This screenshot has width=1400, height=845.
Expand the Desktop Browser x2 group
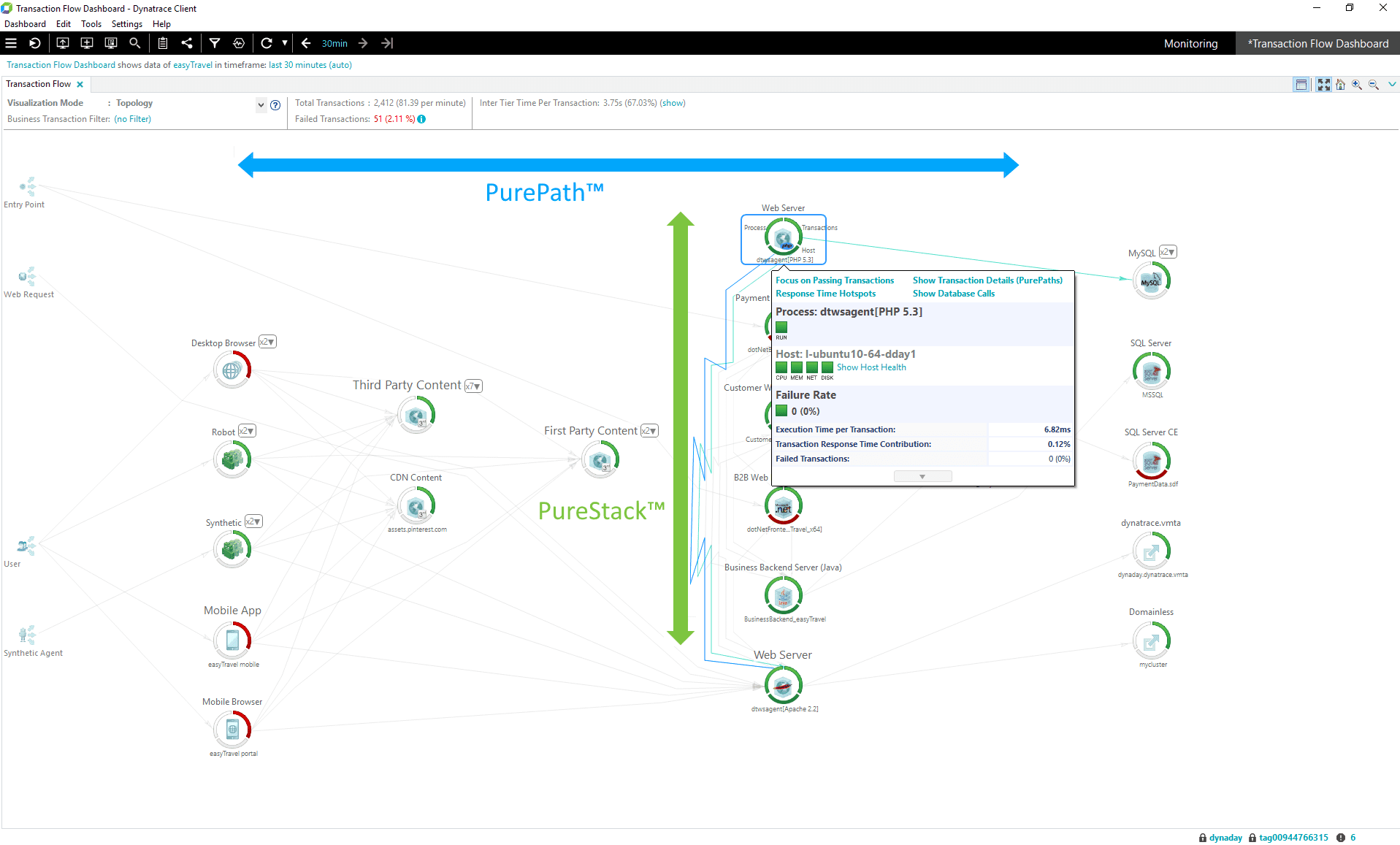(267, 342)
